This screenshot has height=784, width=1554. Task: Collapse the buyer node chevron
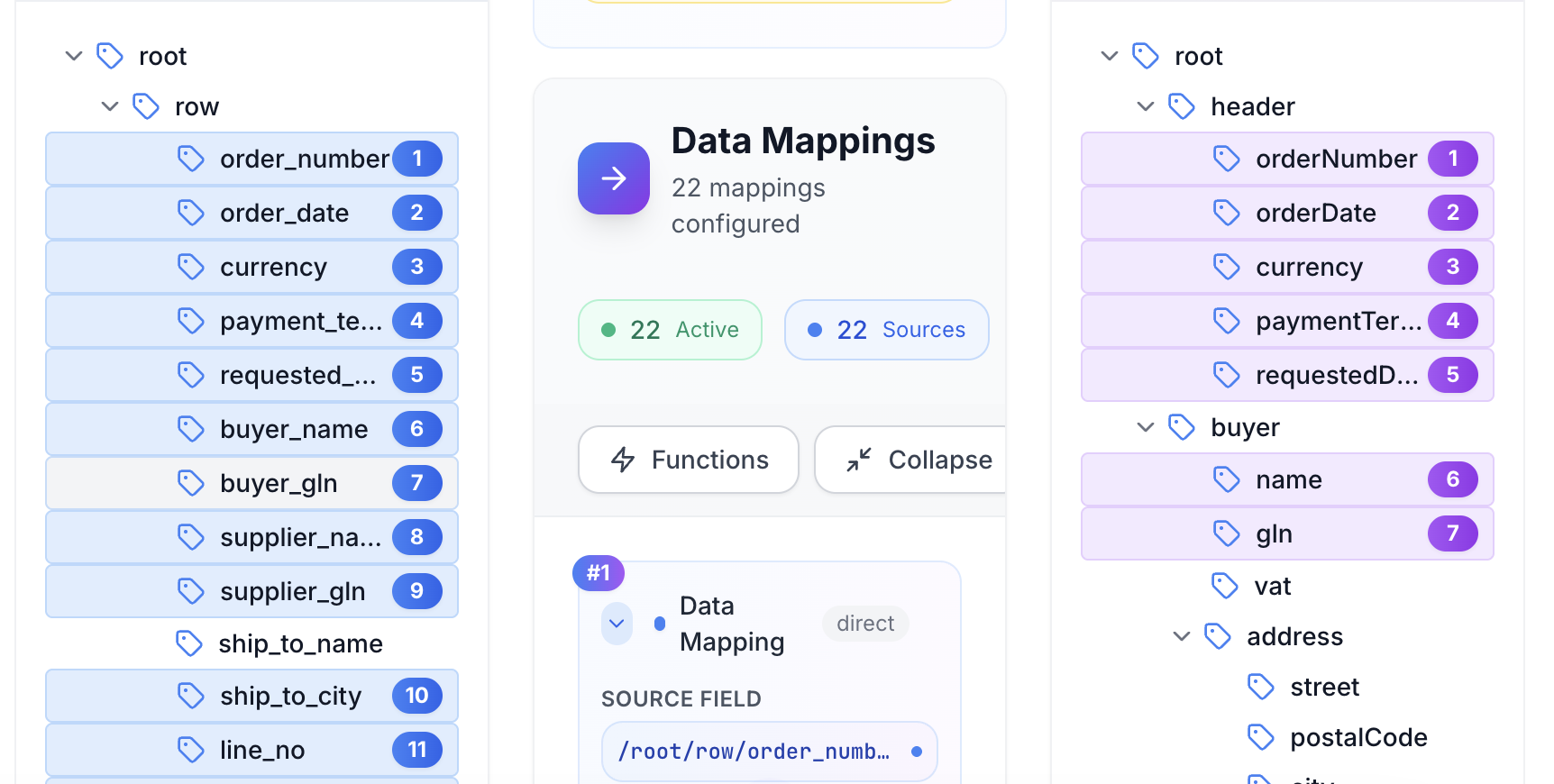1146,427
